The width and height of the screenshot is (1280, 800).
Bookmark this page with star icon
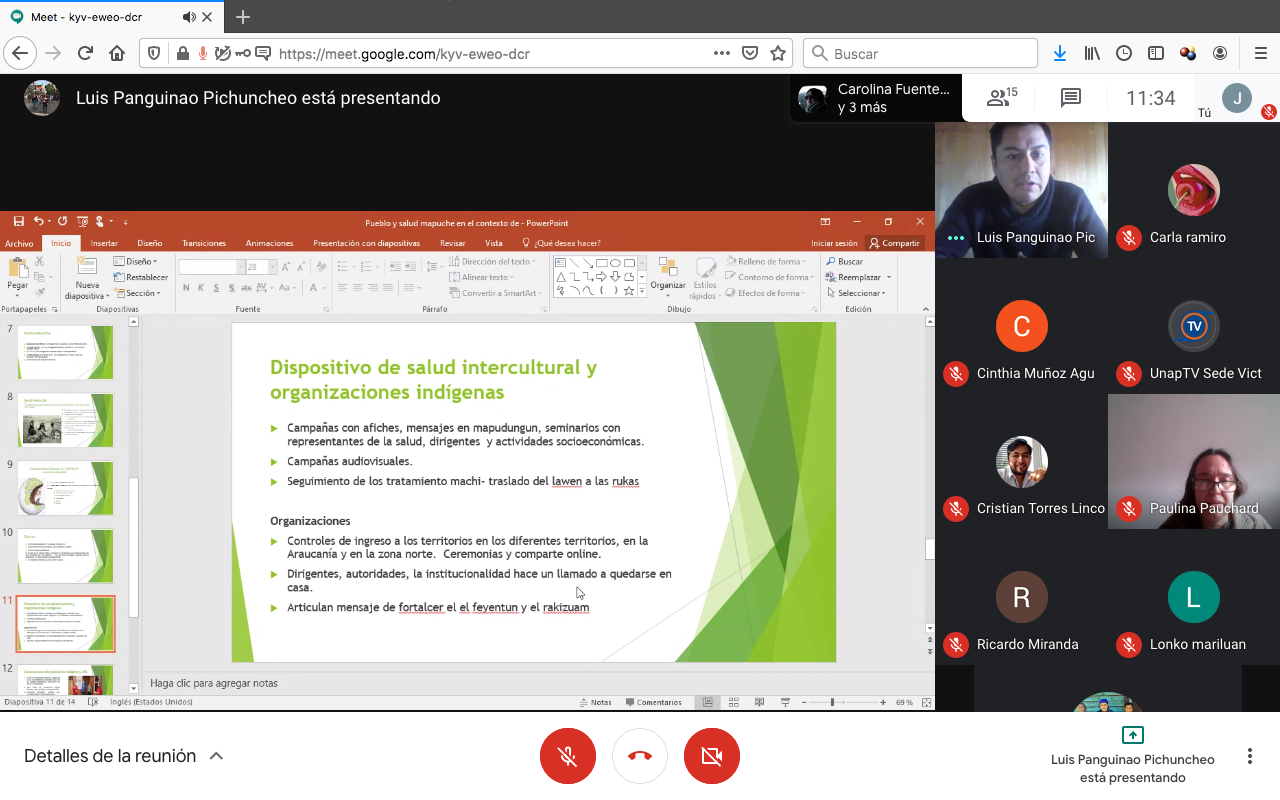(776, 54)
